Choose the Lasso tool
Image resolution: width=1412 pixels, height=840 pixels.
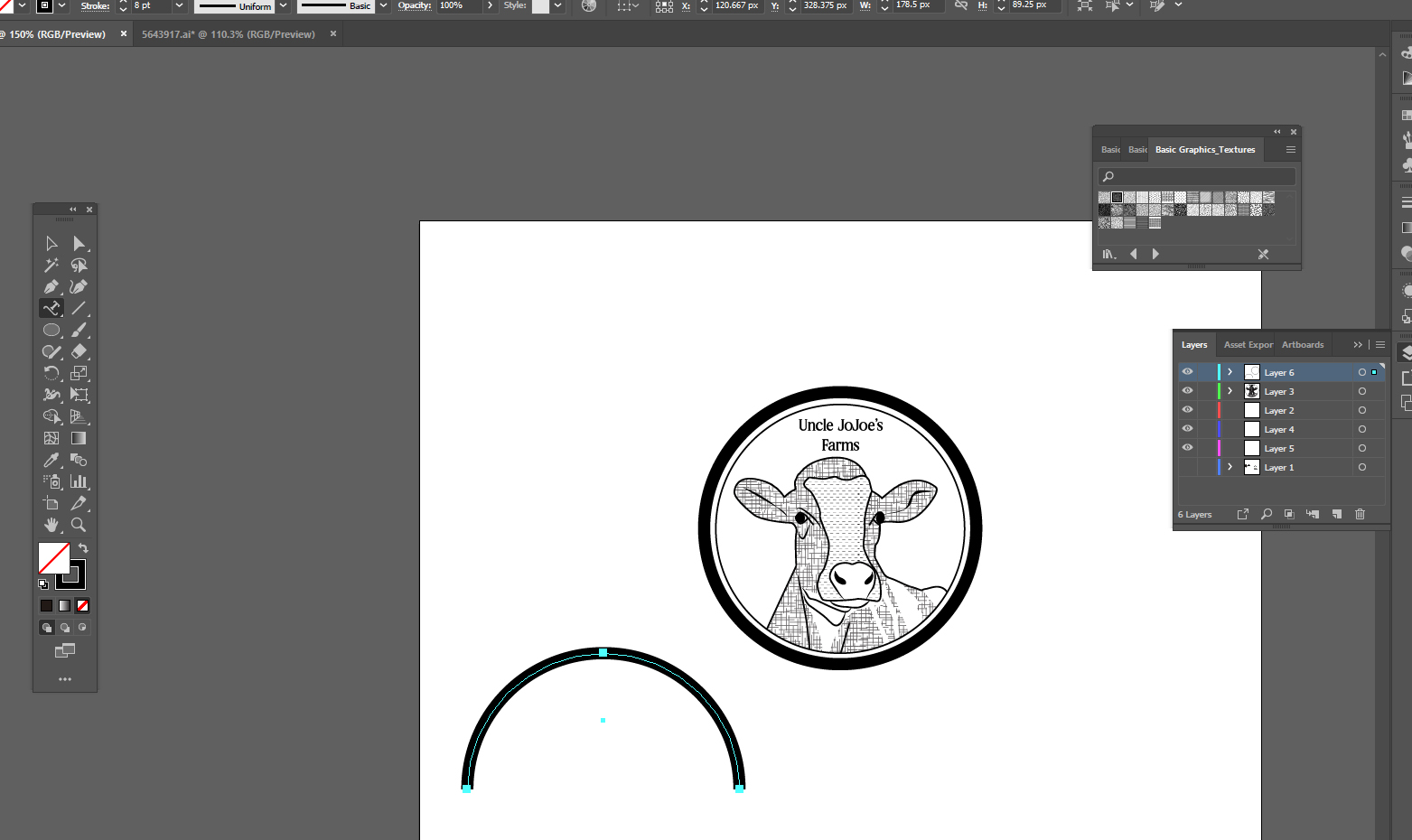[x=79, y=265]
